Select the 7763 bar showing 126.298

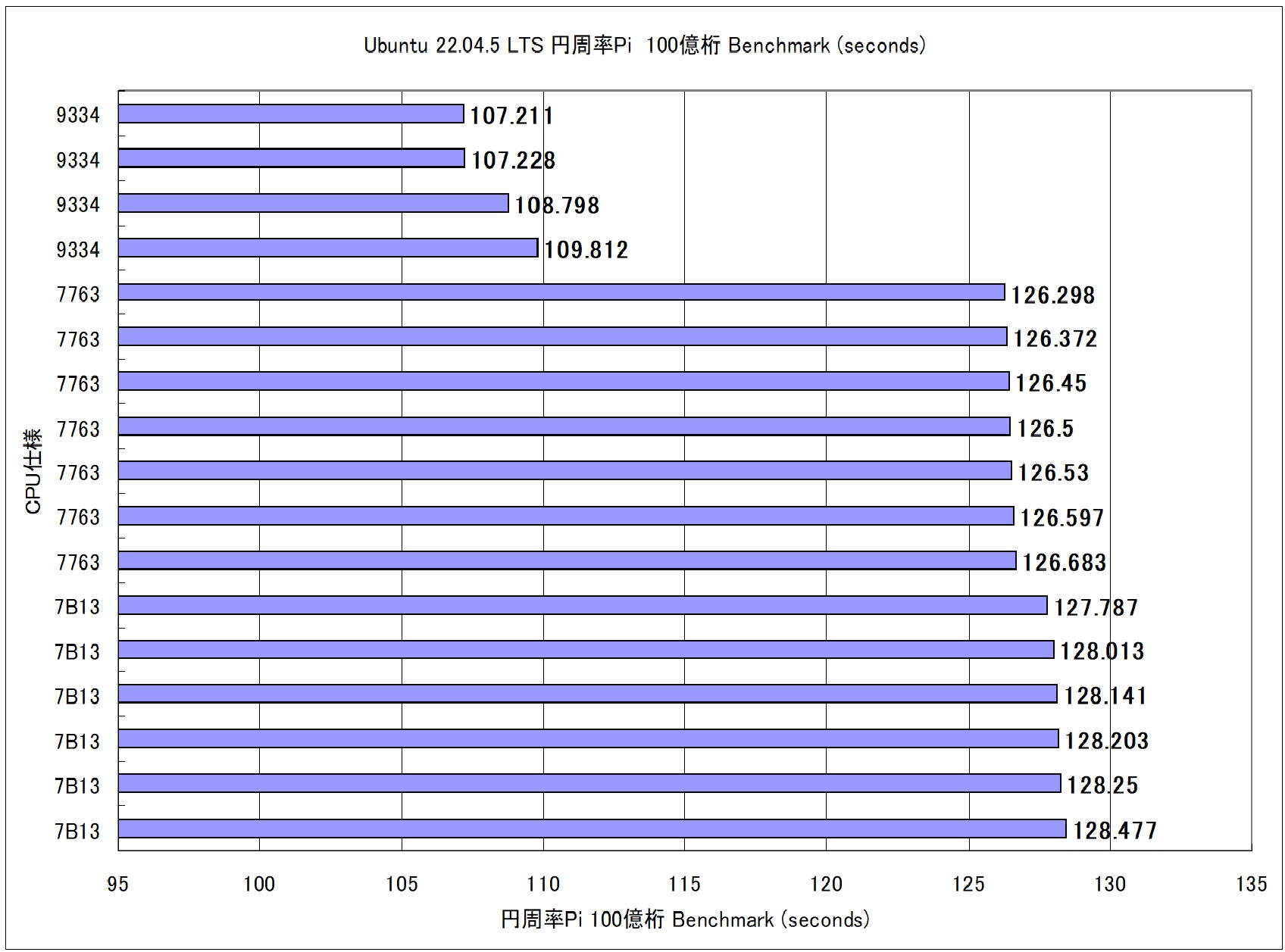pyautogui.click(x=561, y=292)
